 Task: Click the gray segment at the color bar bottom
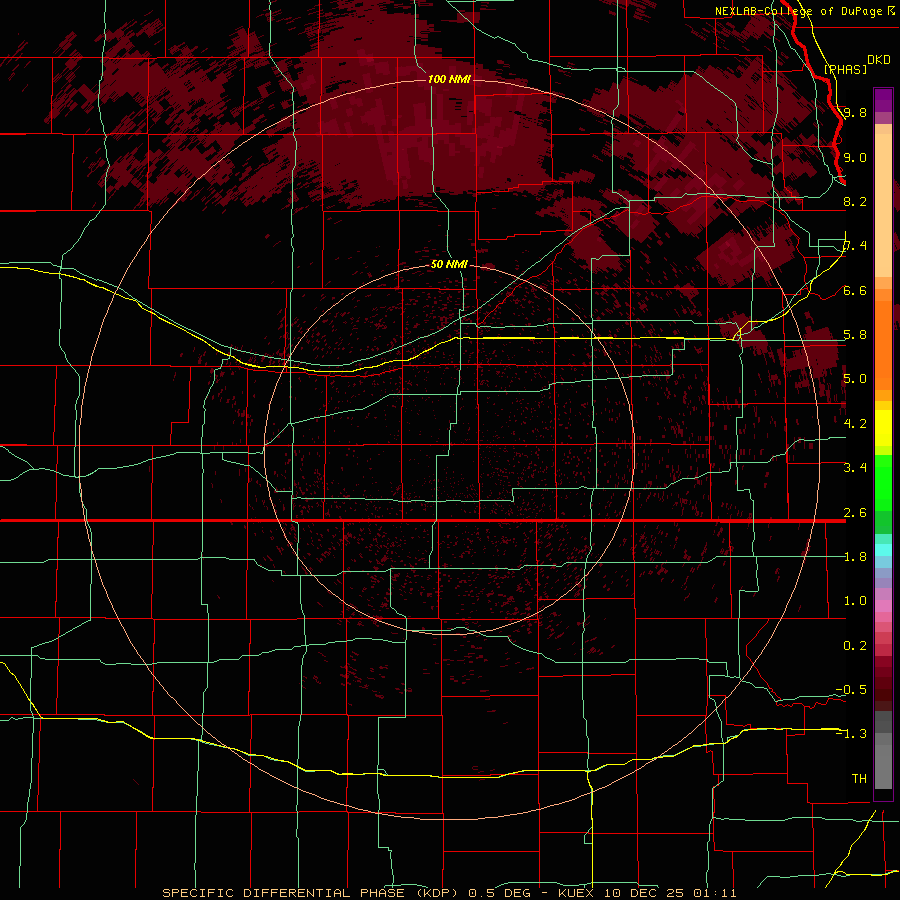(883, 766)
